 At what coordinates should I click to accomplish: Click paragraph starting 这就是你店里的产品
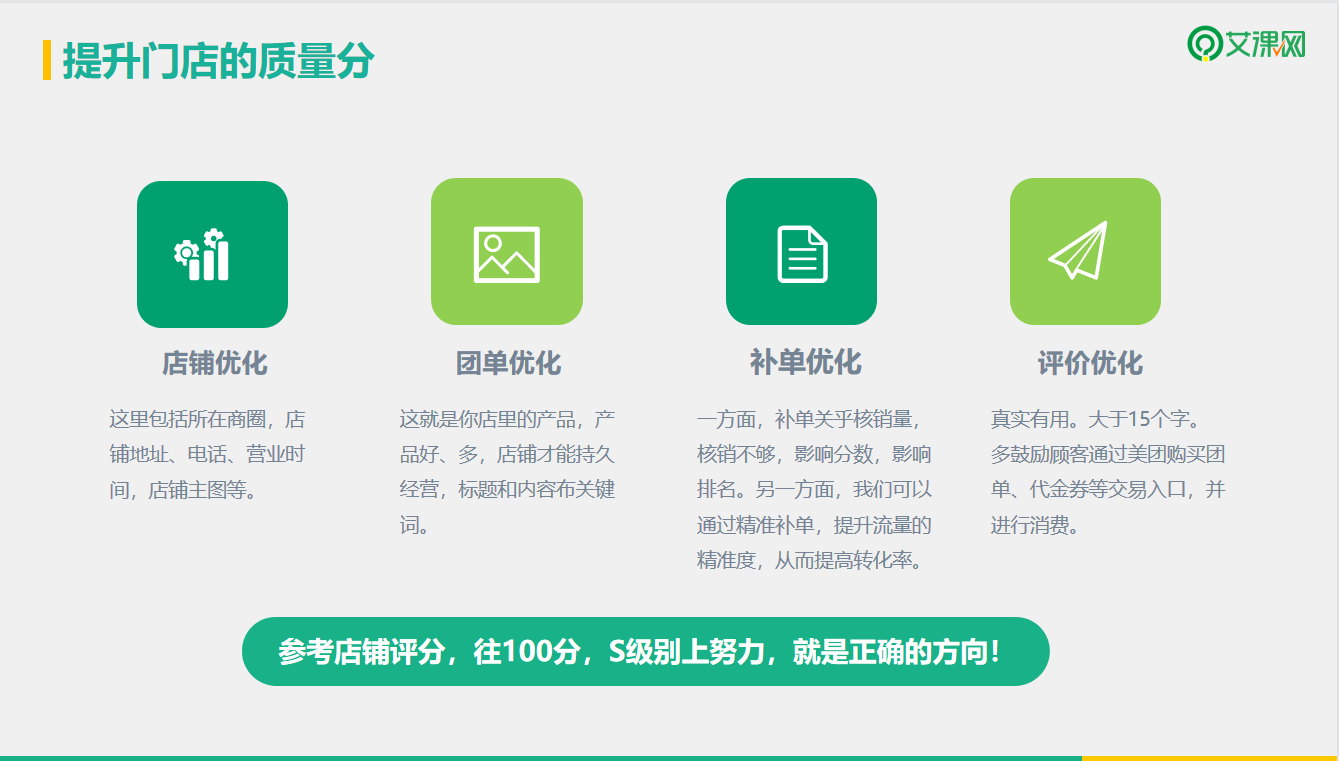507,471
